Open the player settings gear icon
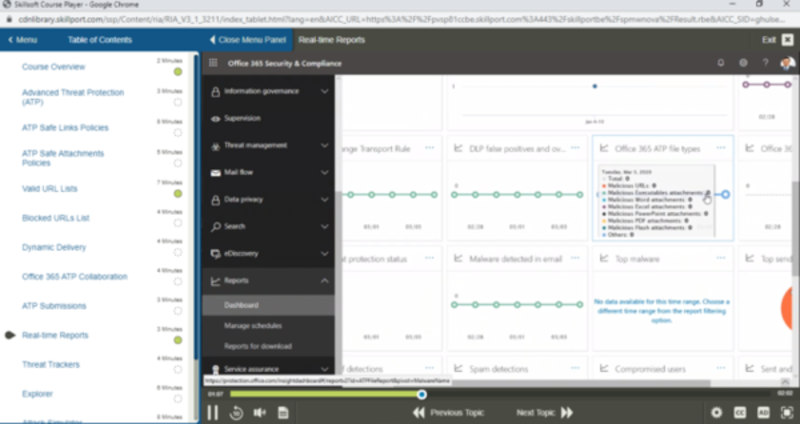Viewport: 800px width, 424px height. point(716,413)
